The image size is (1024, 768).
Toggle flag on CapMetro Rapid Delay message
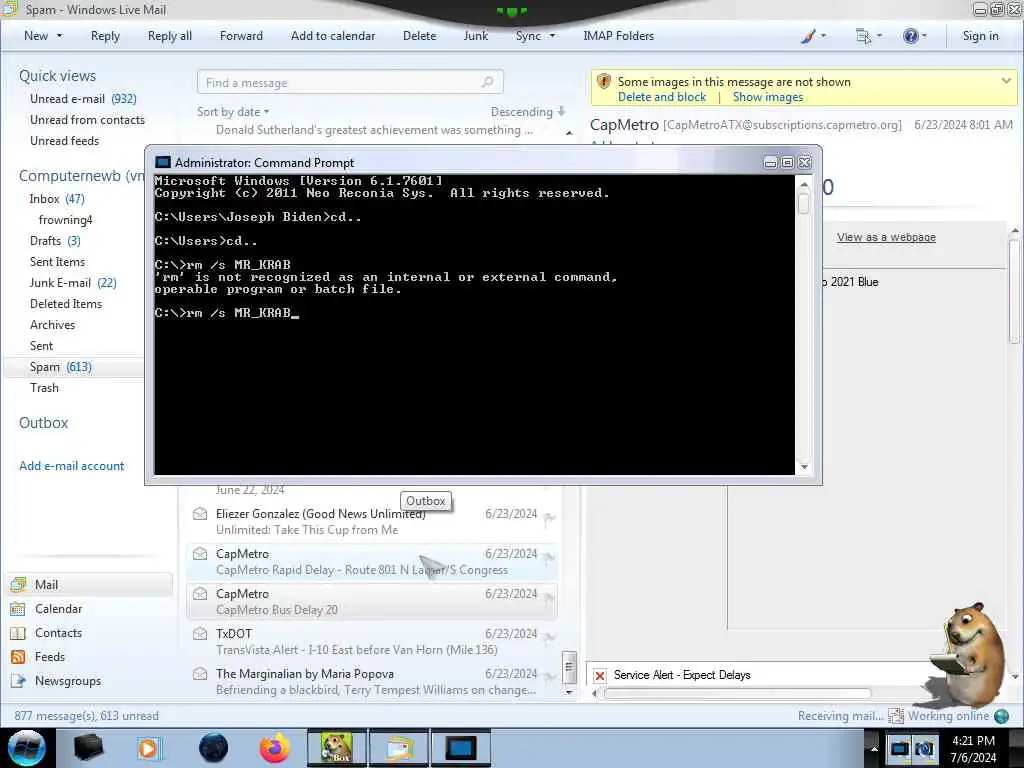549,558
